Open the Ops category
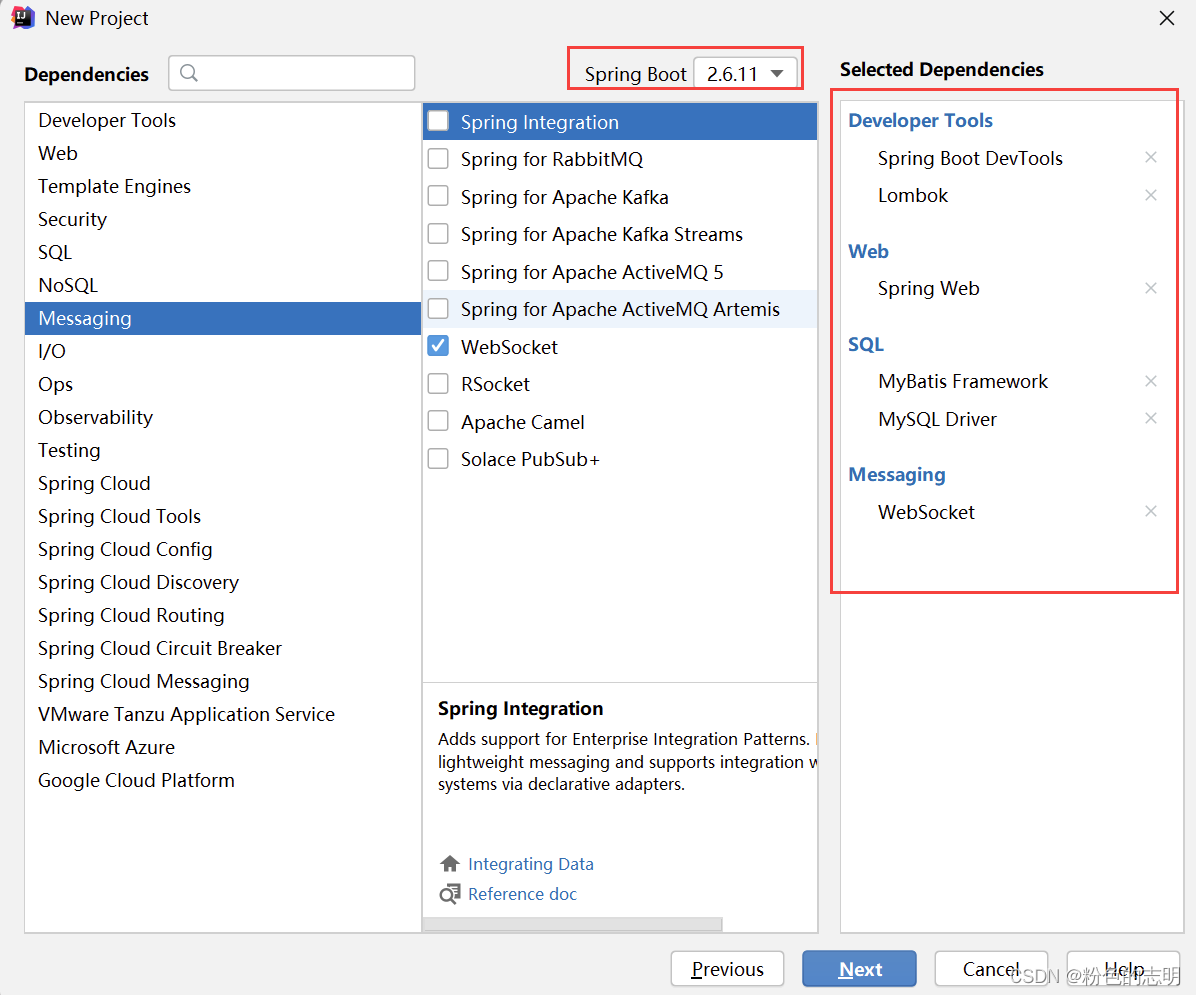This screenshot has width=1196, height=995. tap(223, 384)
